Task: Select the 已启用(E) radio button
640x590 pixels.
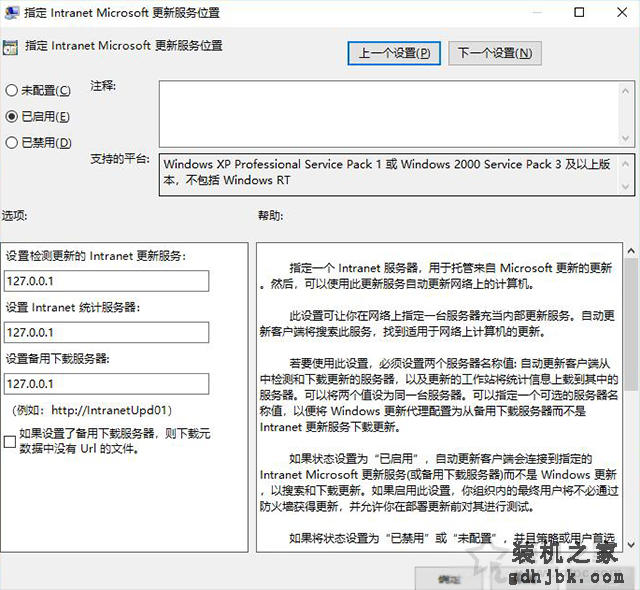Action: tap(11, 116)
